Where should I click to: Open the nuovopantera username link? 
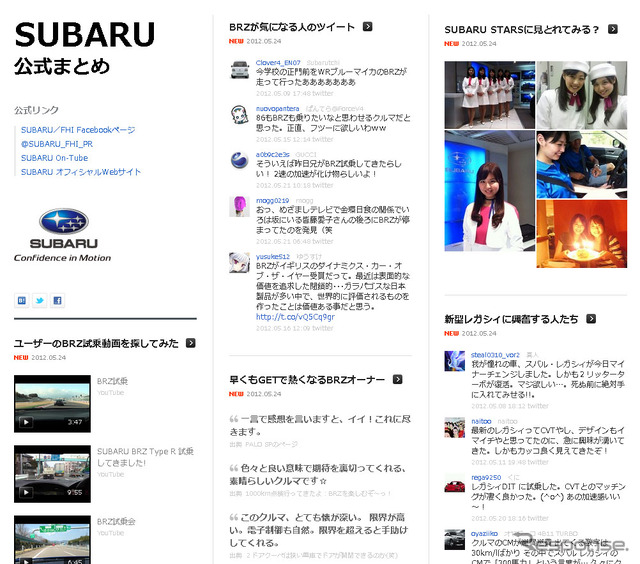[x=278, y=109]
